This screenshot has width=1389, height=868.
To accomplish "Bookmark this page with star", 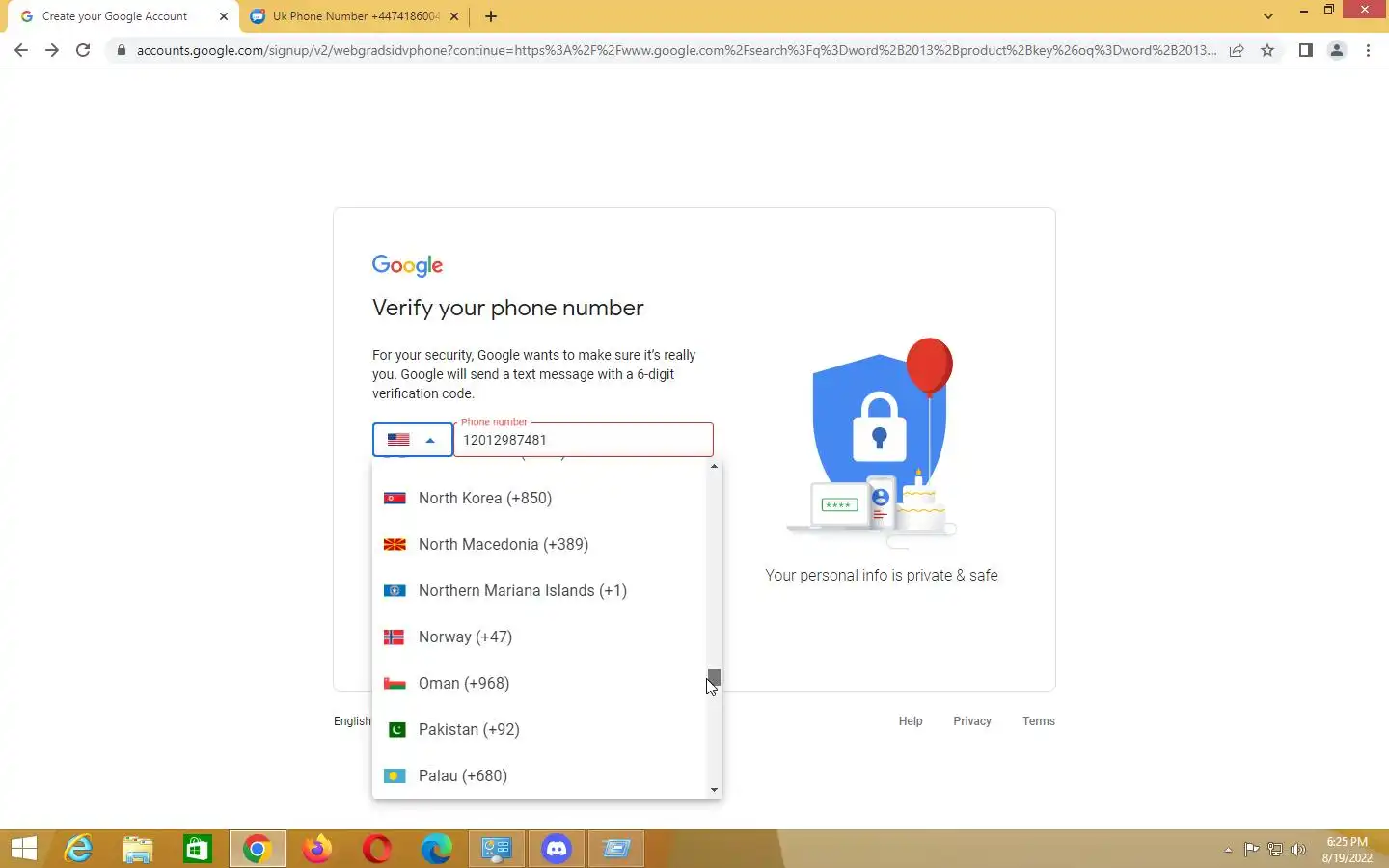I will [1267, 50].
